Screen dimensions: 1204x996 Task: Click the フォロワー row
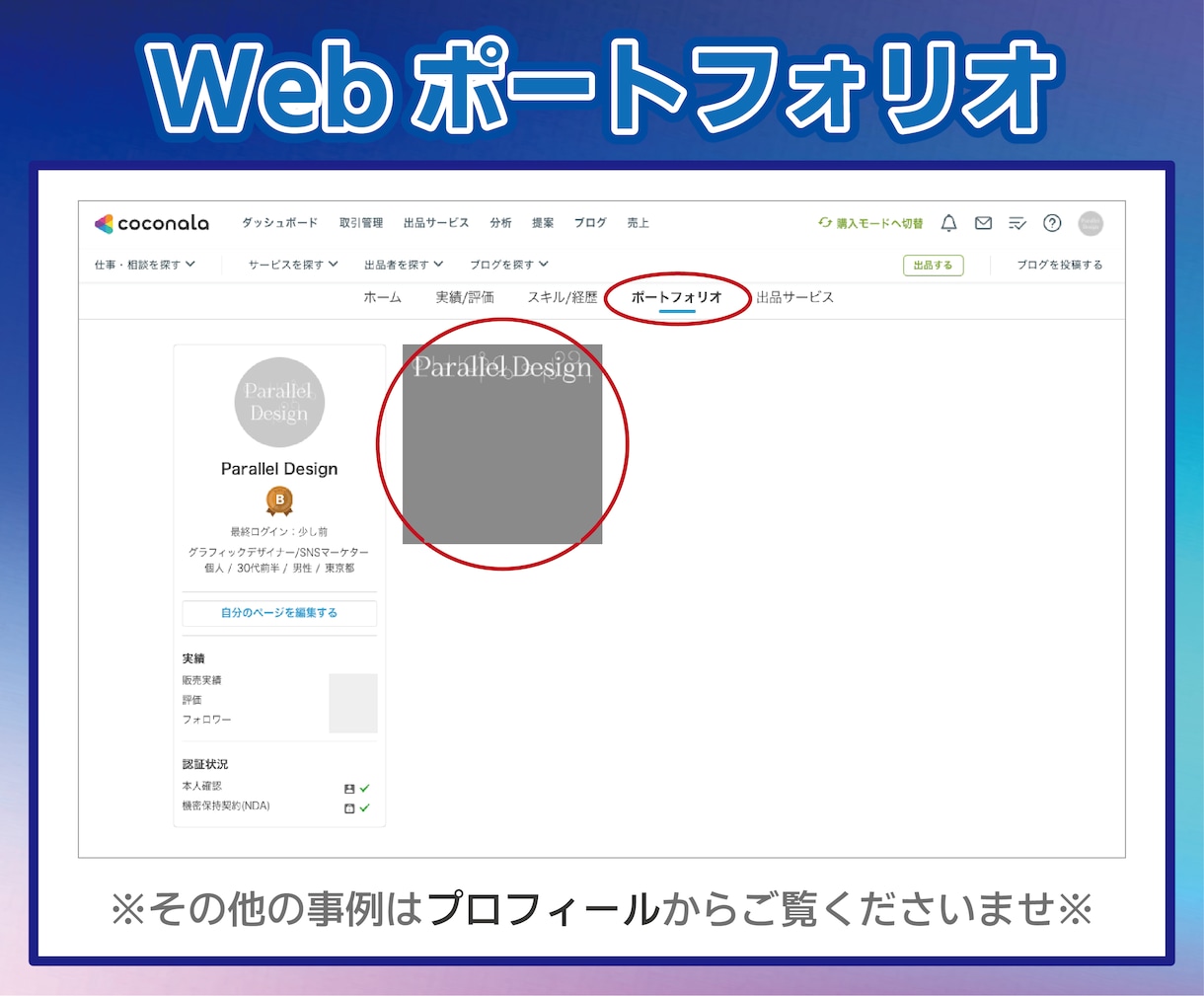[279, 720]
